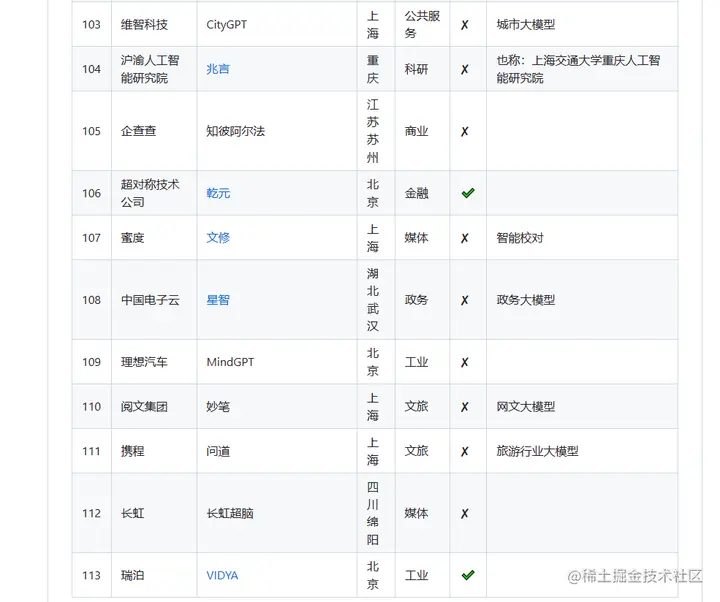Click the X mark in the MindGPT row
The height and width of the screenshot is (602, 720).
pos(465,362)
